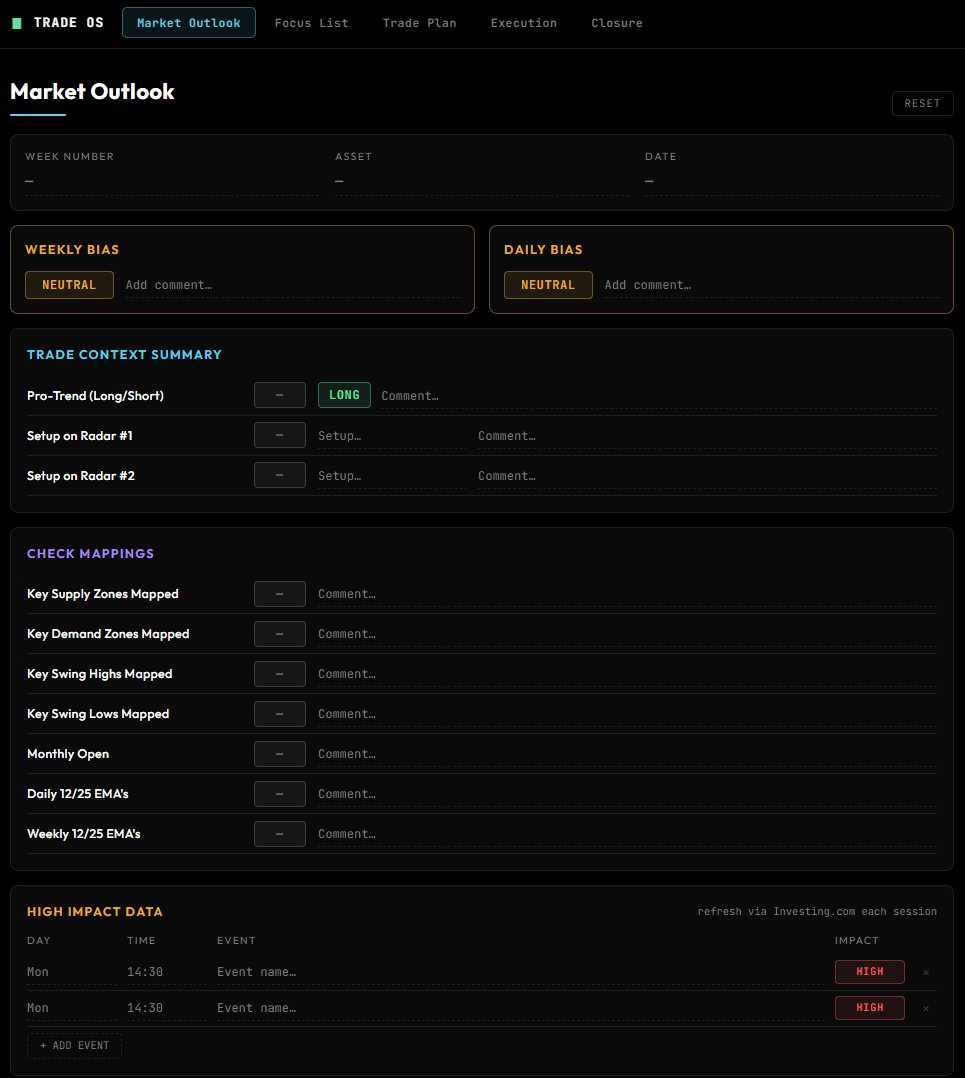This screenshot has height=1078, width=965.
Task: Focus the Weekly Bias comment field
Action: click(x=292, y=285)
